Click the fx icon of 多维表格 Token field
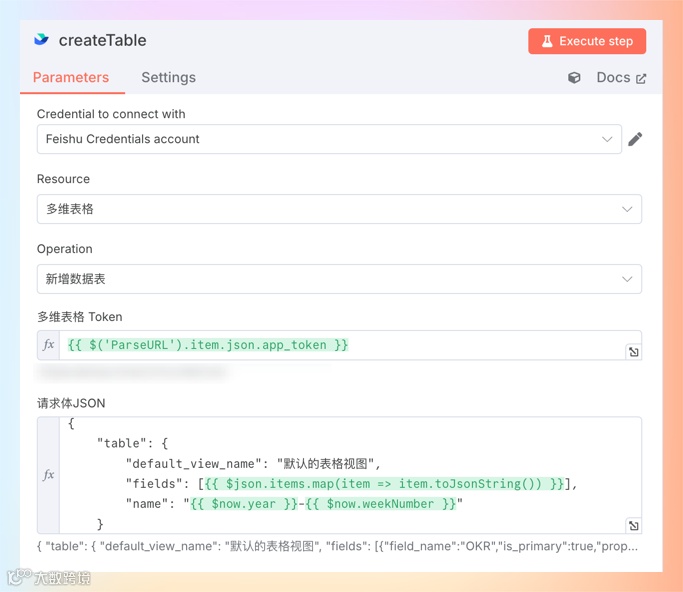683x592 pixels. click(x=48, y=345)
